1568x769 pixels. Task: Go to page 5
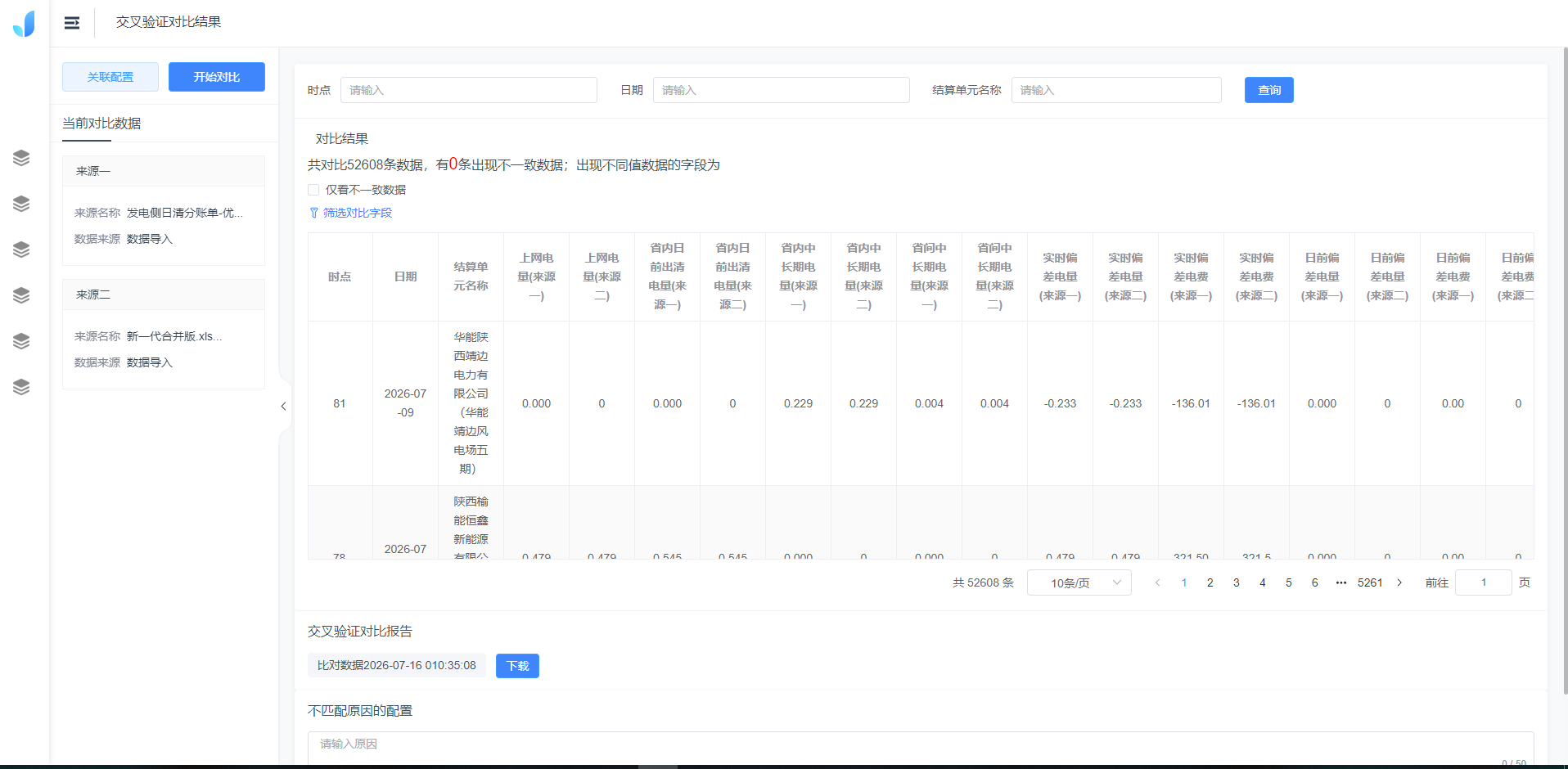coord(1288,582)
